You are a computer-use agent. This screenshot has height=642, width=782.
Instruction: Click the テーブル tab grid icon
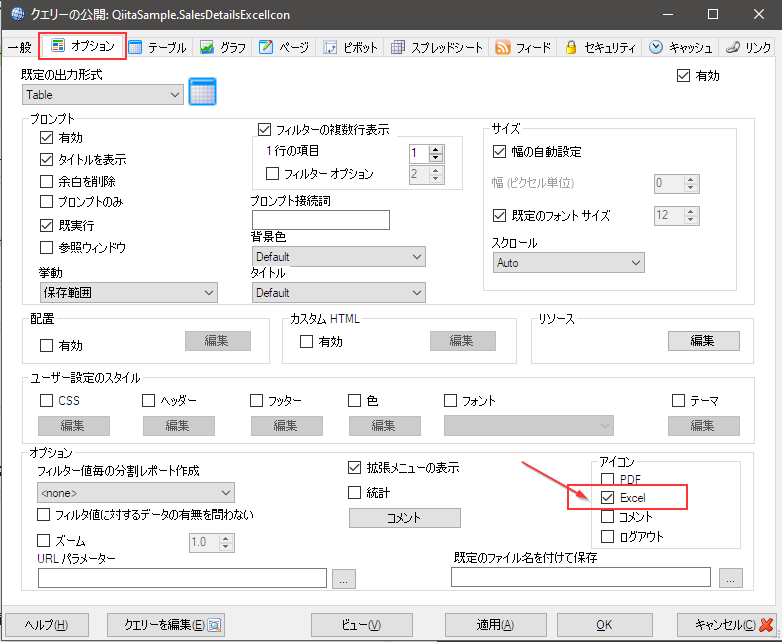pos(135,47)
